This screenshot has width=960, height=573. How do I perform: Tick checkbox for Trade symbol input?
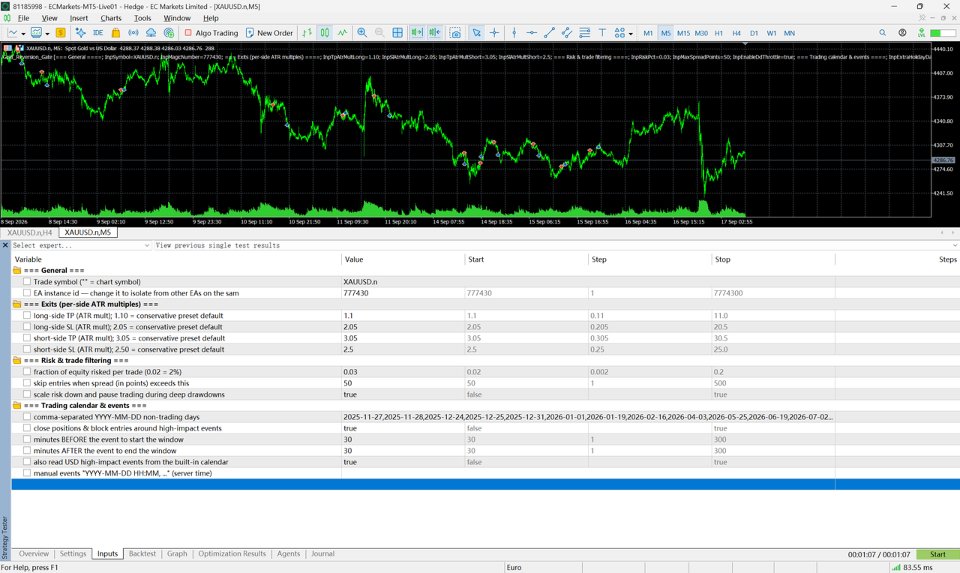(x=27, y=282)
